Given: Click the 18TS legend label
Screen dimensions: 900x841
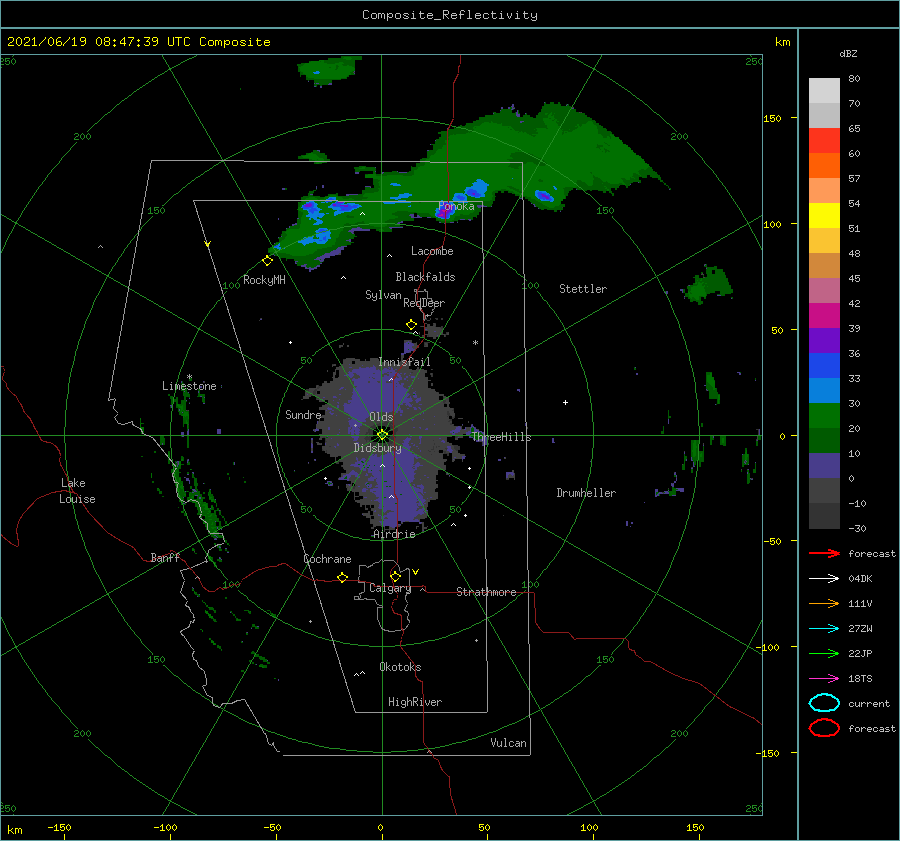Looking at the screenshot, I should tap(860, 679).
